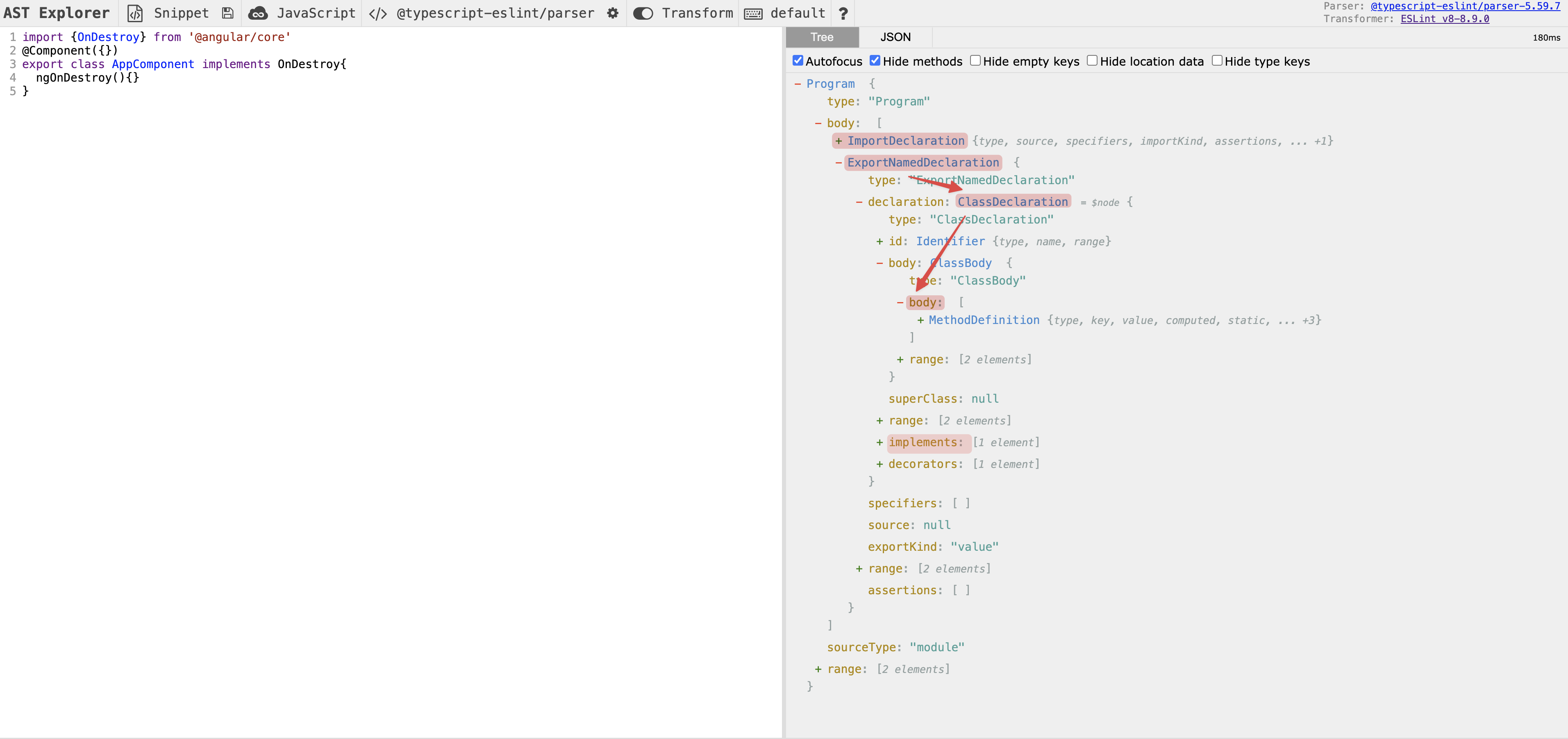Image resolution: width=1568 pixels, height=739 pixels.
Task: Click the 180ms parse time label
Action: point(1546,38)
